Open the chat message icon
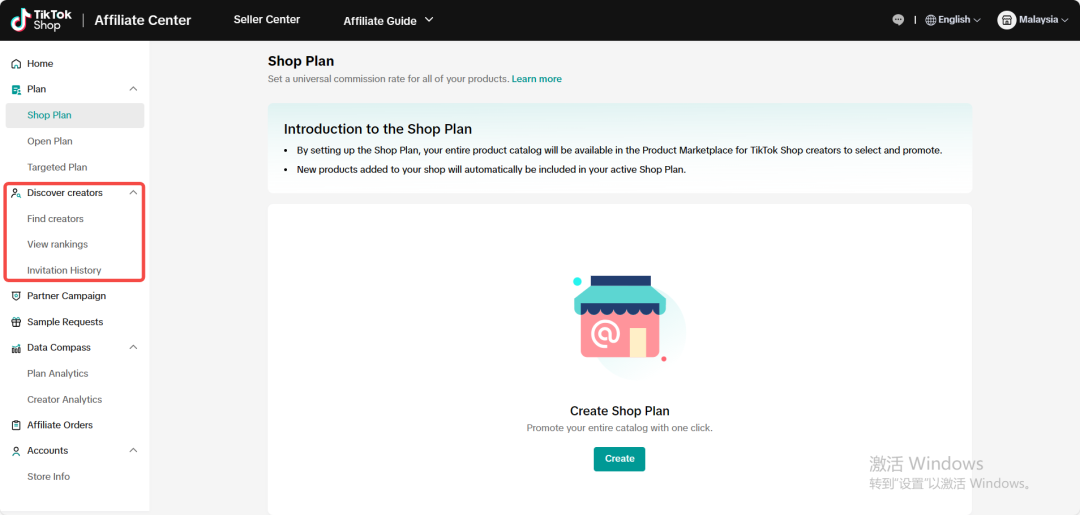The height and width of the screenshot is (515, 1080). [x=898, y=20]
